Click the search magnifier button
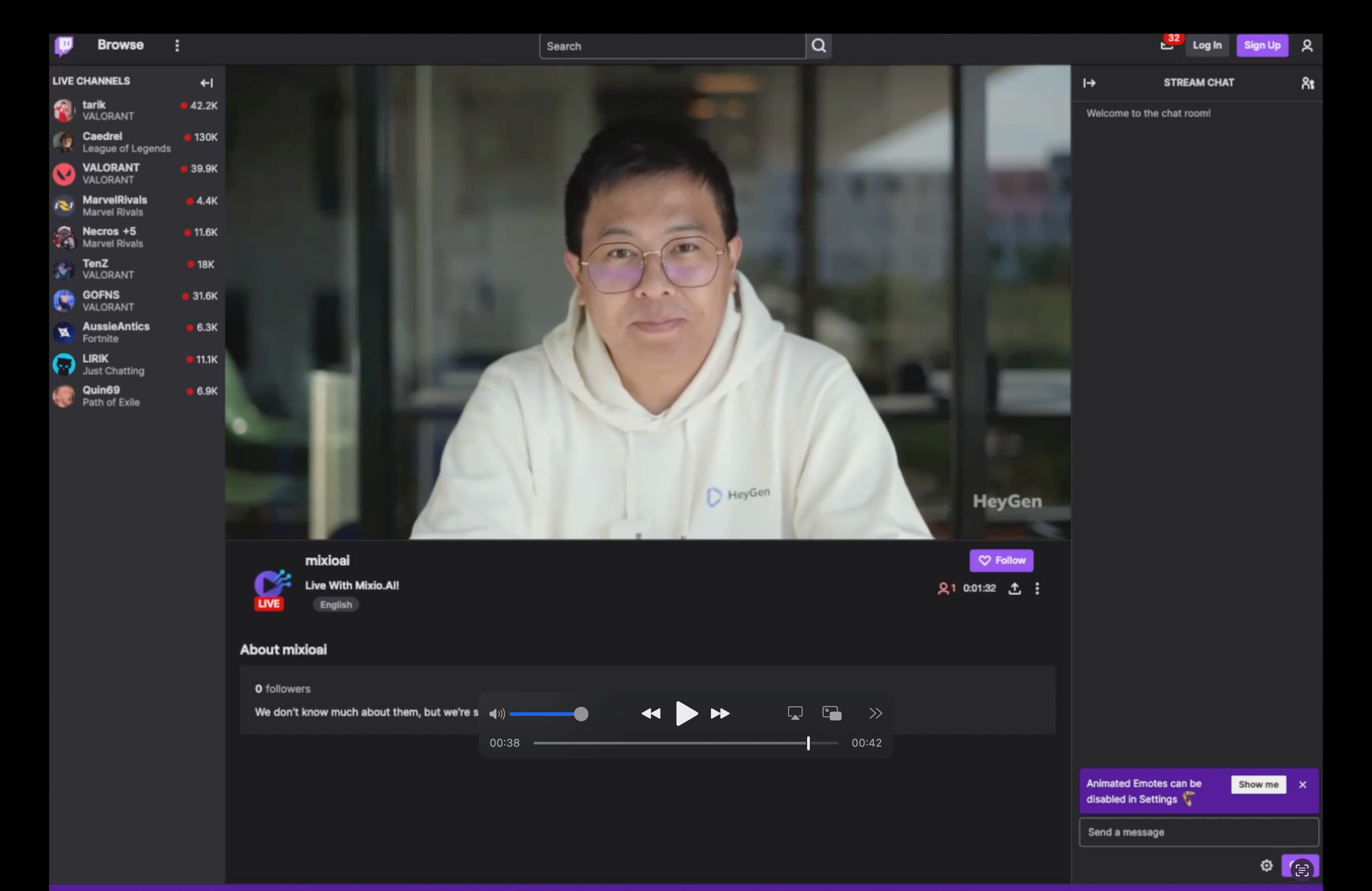Viewport: 1372px width, 891px height. pos(818,45)
